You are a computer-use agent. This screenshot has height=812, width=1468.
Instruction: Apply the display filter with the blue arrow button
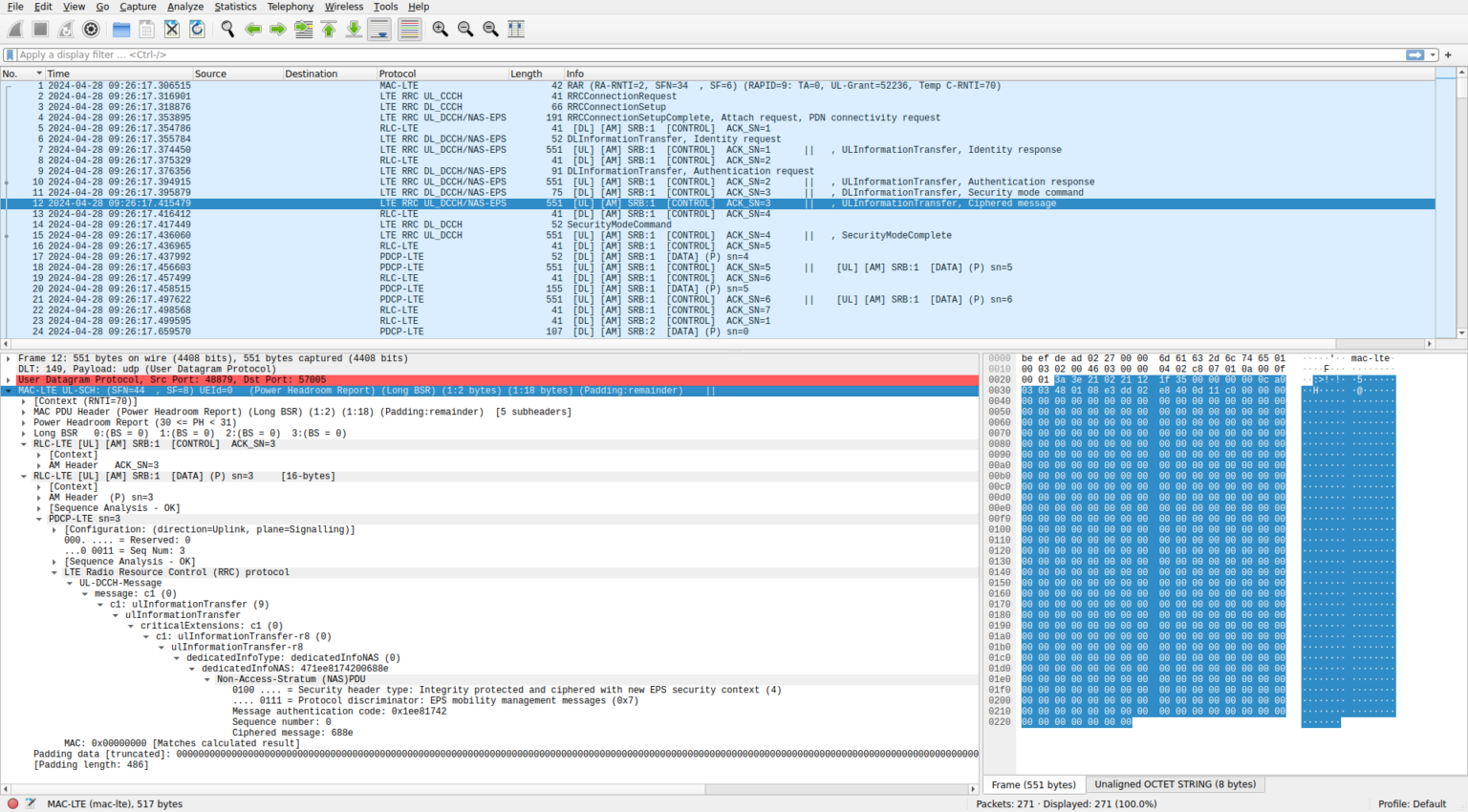click(1417, 54)
